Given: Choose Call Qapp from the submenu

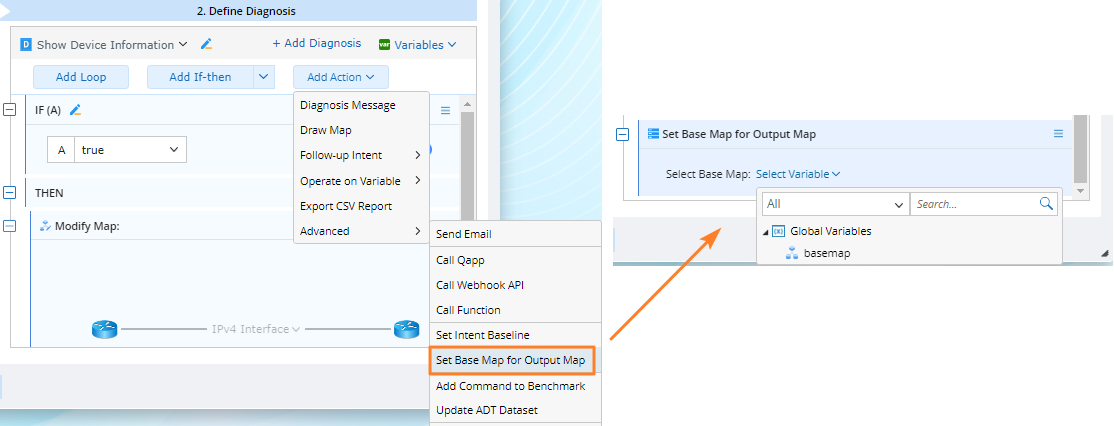Looking at the screenshot, I should 516,260.
